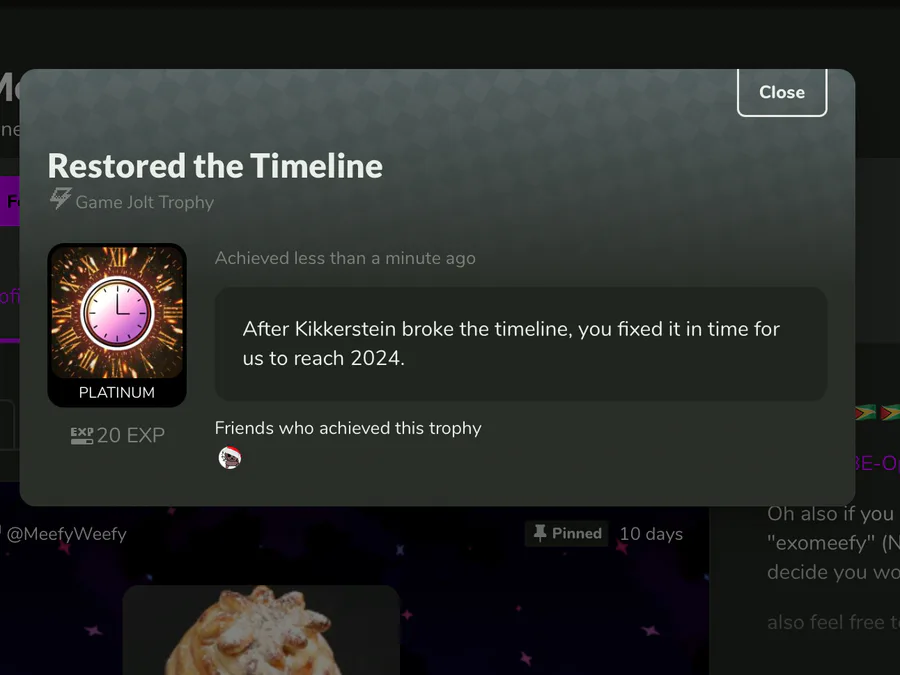Click the 20 EXP value text
This screenshot has height=675, width=900.
tap(131, 436)
